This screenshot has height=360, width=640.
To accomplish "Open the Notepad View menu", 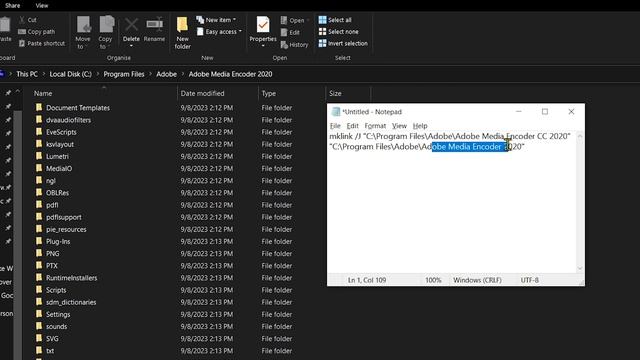I will coord(399,126).
